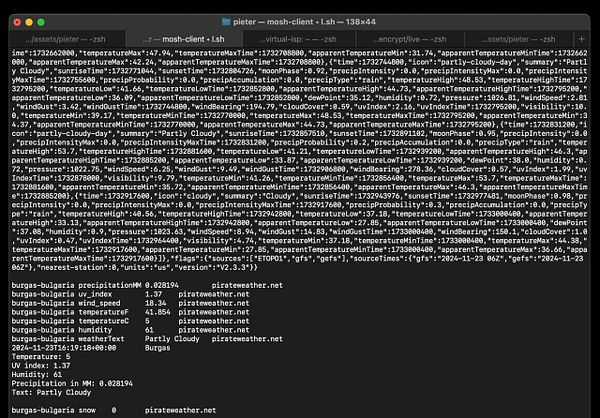Maximize the window using green button
This screenshot has height=418, width=600.
(41, 22)
